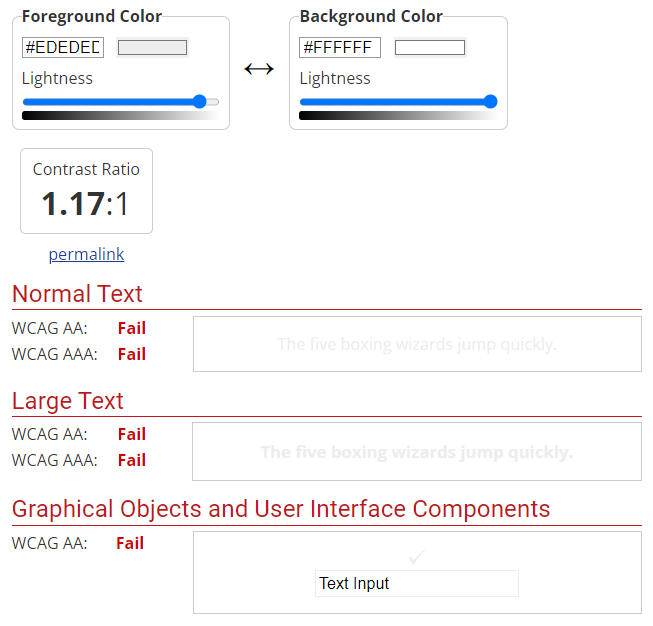Viewport: 653px width, 626px height.
Task: Click the background Lightness slider handle
Action: point(490,101)
